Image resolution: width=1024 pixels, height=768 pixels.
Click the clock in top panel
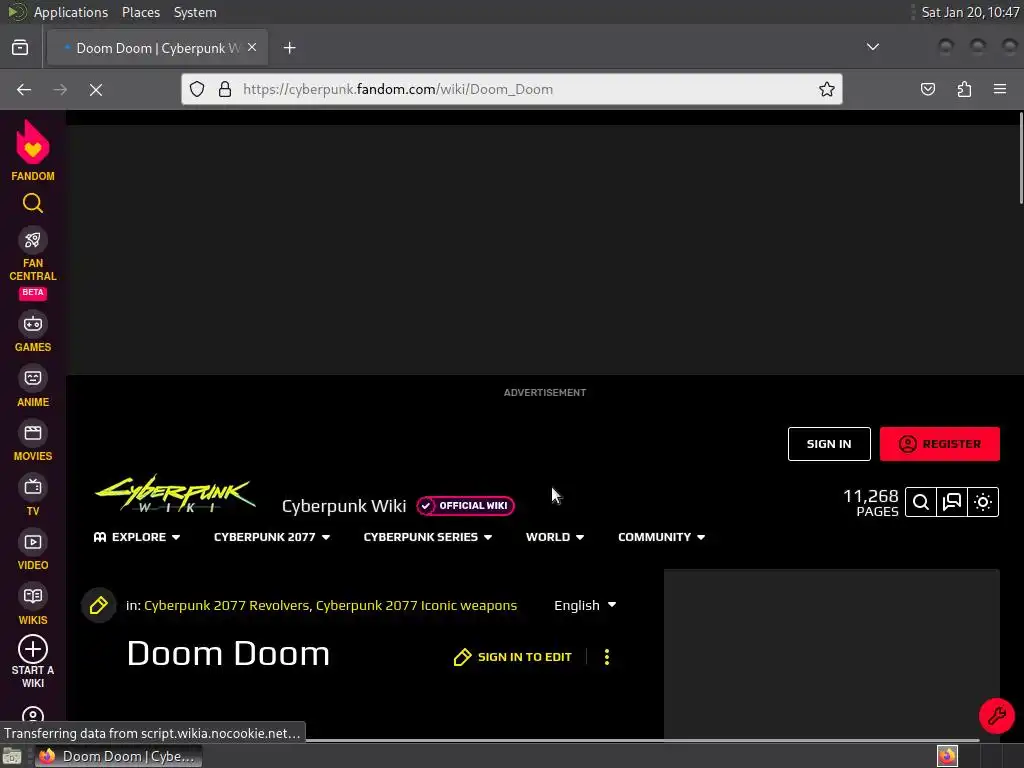[x=970, y=12]
